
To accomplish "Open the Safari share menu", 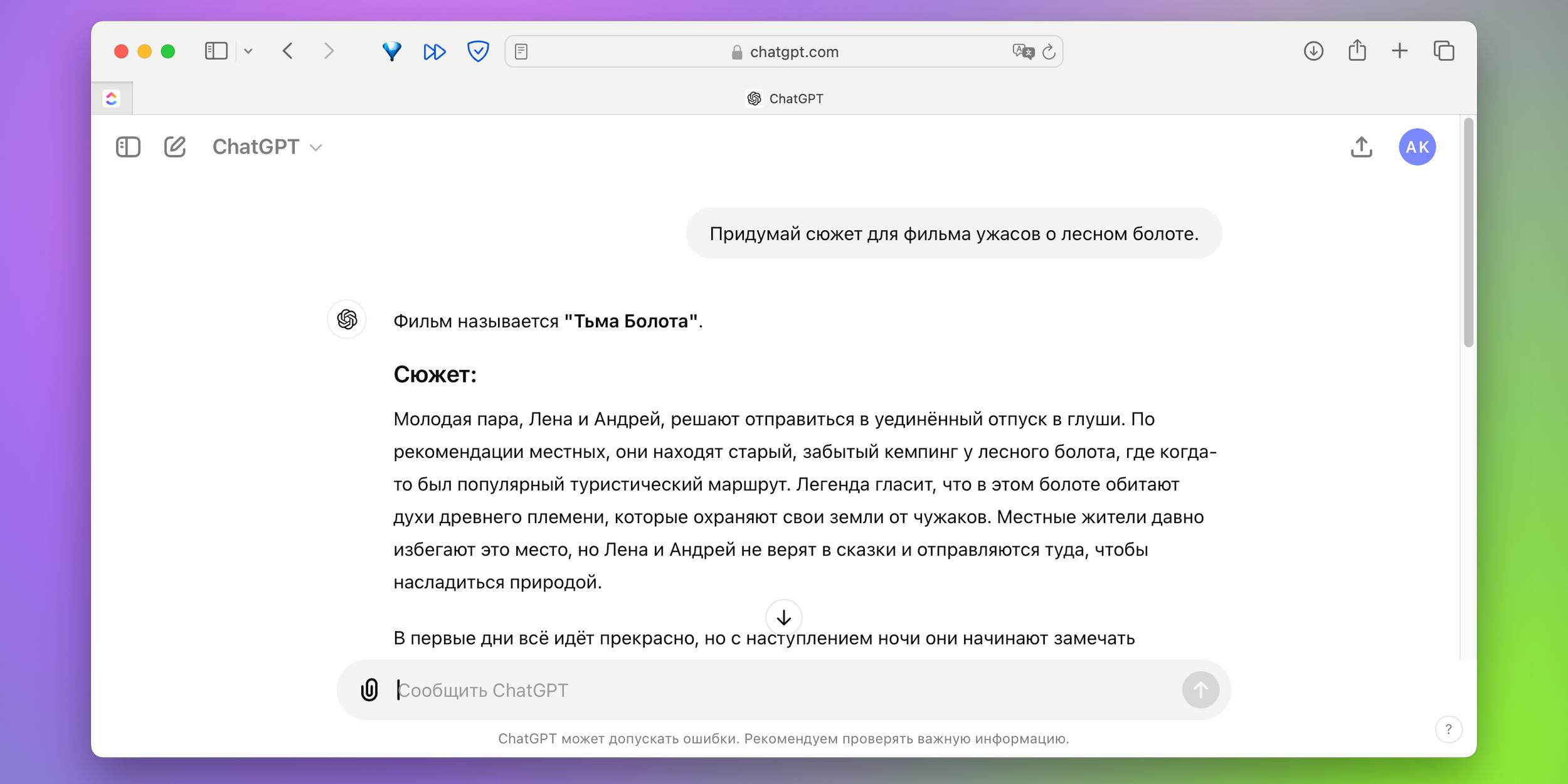I will [1357, 50].
